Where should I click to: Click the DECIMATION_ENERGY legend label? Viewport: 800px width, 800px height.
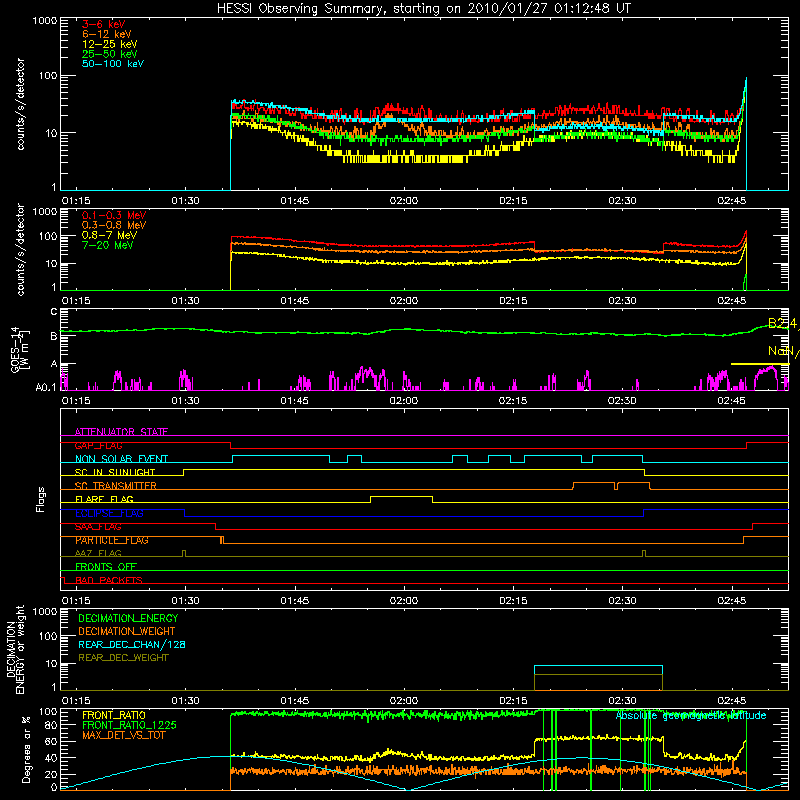pos(128,618)
